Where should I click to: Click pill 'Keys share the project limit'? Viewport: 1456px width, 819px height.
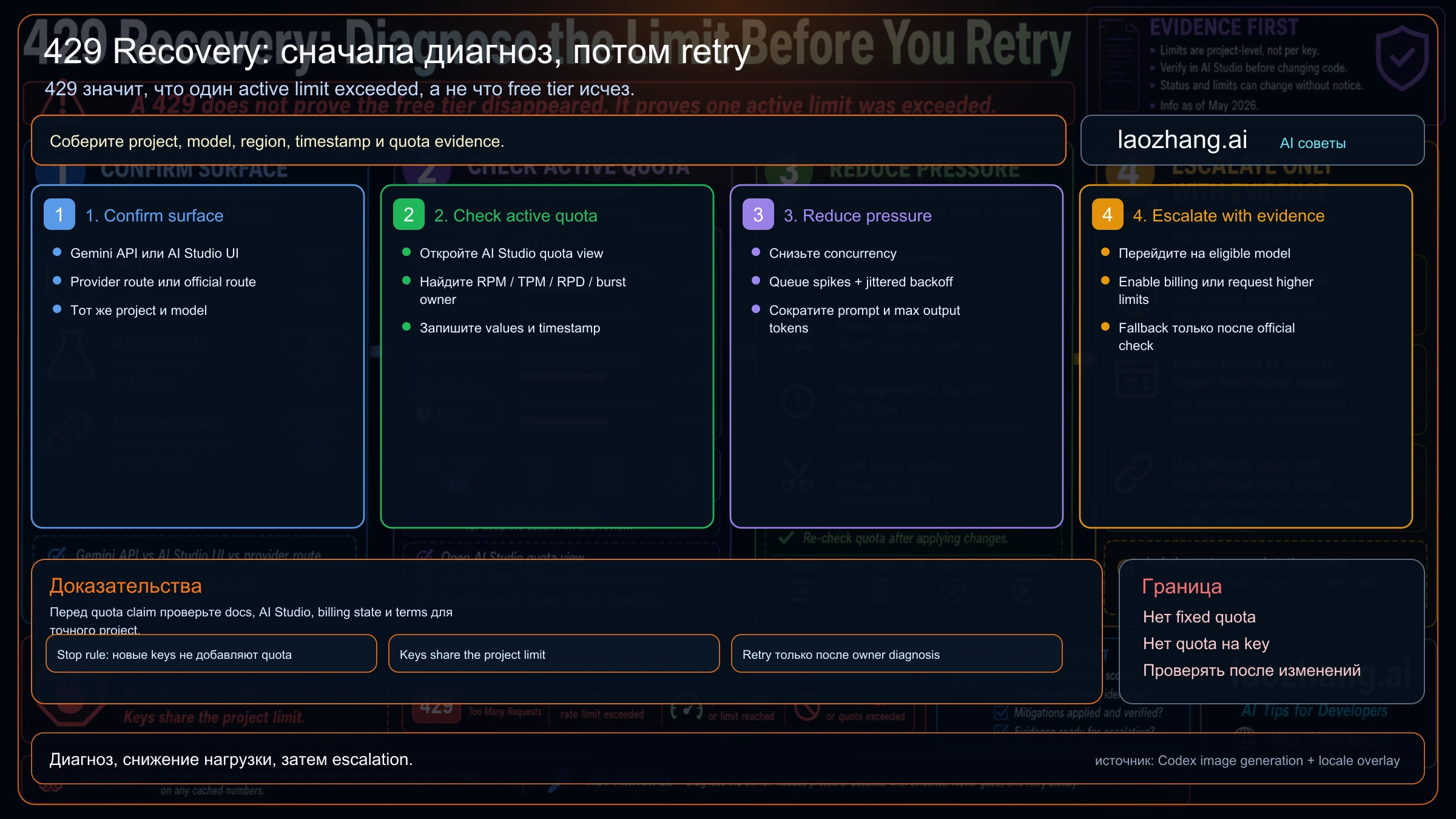554,654
